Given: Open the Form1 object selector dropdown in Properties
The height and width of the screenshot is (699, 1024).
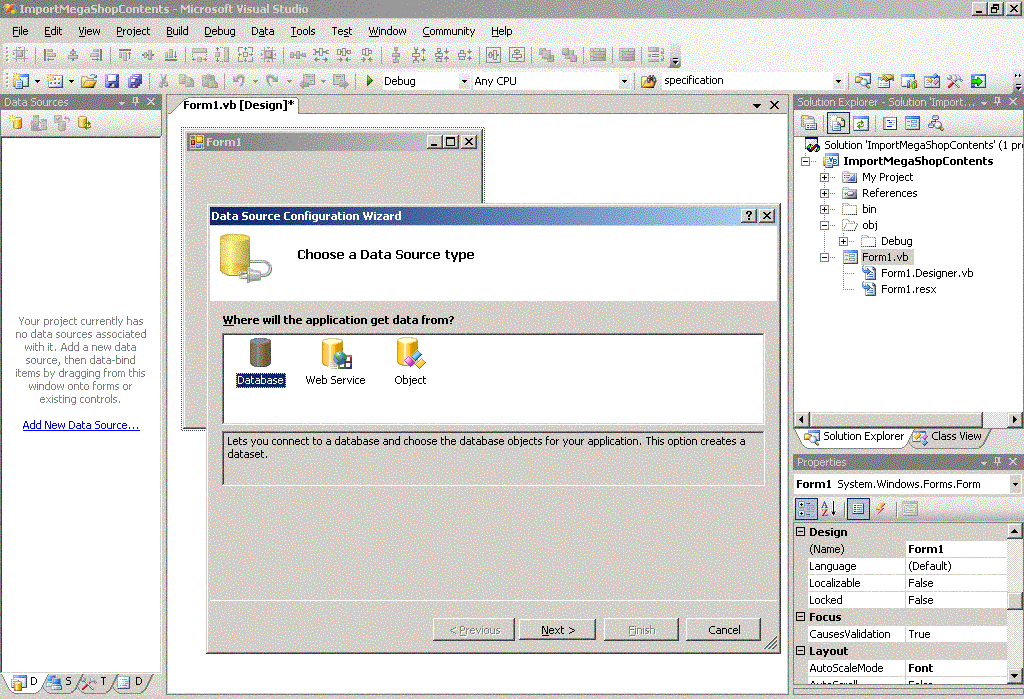Looking at the screenshot, I should tap(1015, 484).
